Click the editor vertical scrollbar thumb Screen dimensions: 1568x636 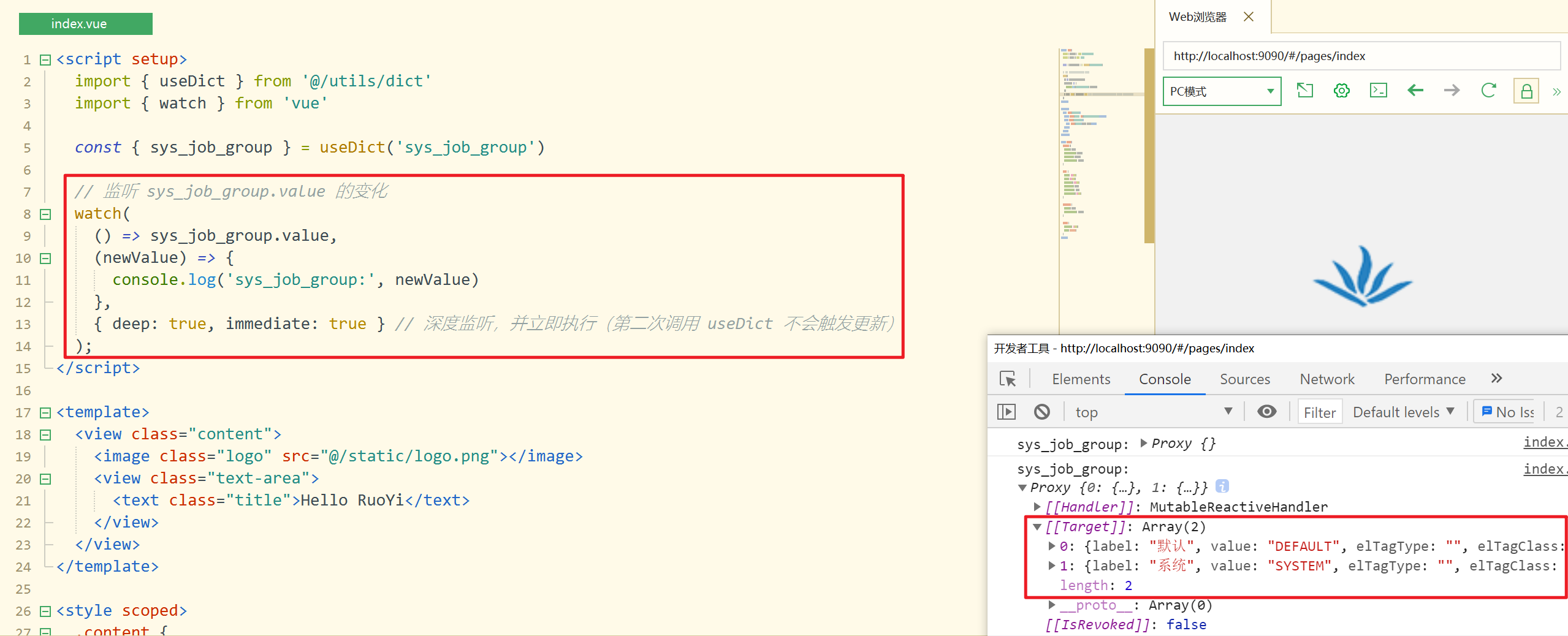pos(1149,146)
